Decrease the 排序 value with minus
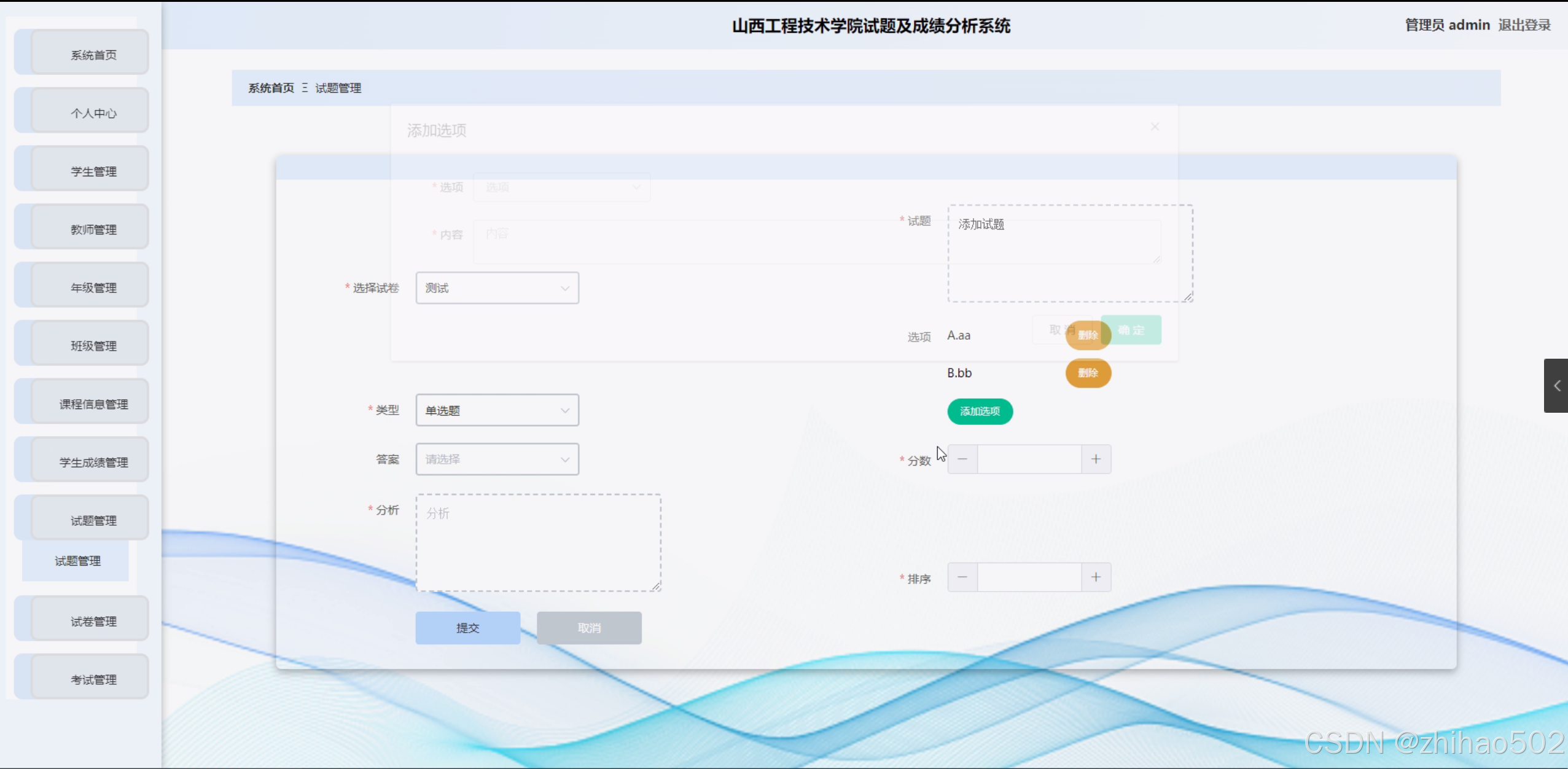 click(x=962, y=577)
